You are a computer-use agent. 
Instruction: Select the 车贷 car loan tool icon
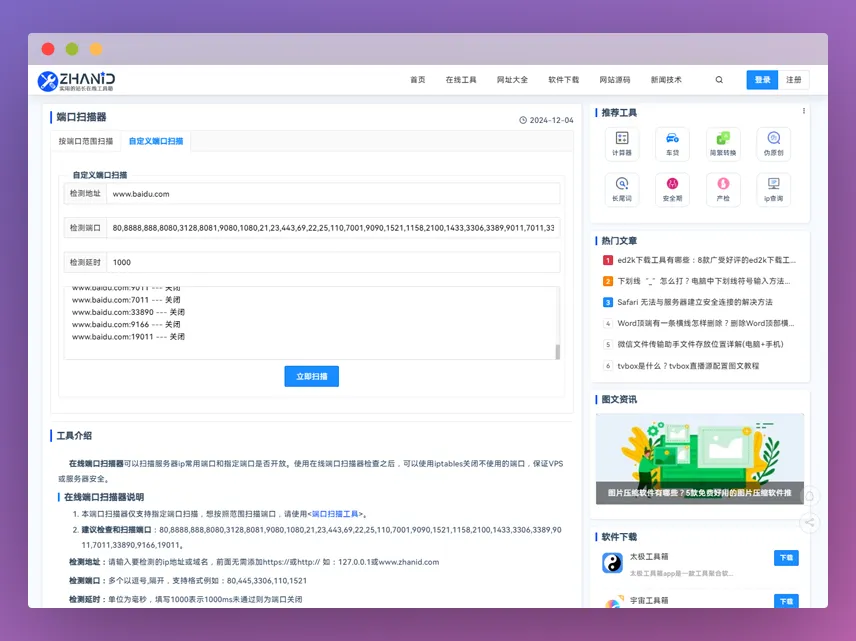(672, 142)
